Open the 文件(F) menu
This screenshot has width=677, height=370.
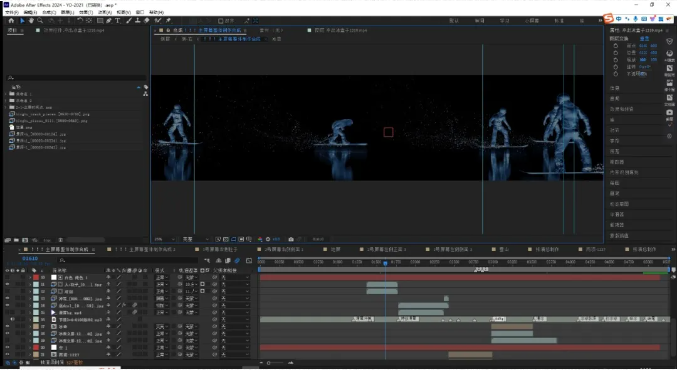(x=11, y=12)
